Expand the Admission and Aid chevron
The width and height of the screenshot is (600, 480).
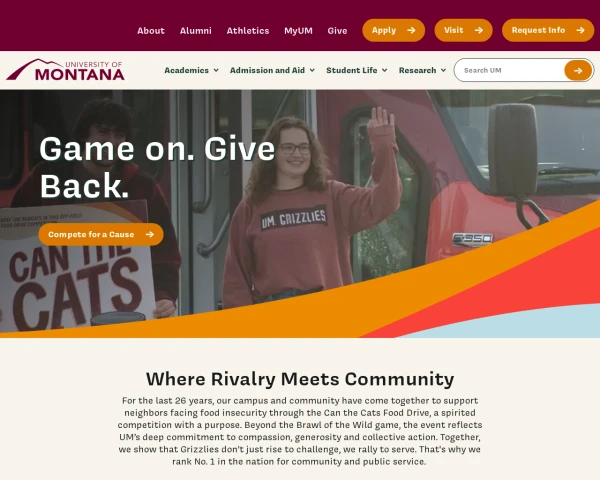(x=312, y=70)
